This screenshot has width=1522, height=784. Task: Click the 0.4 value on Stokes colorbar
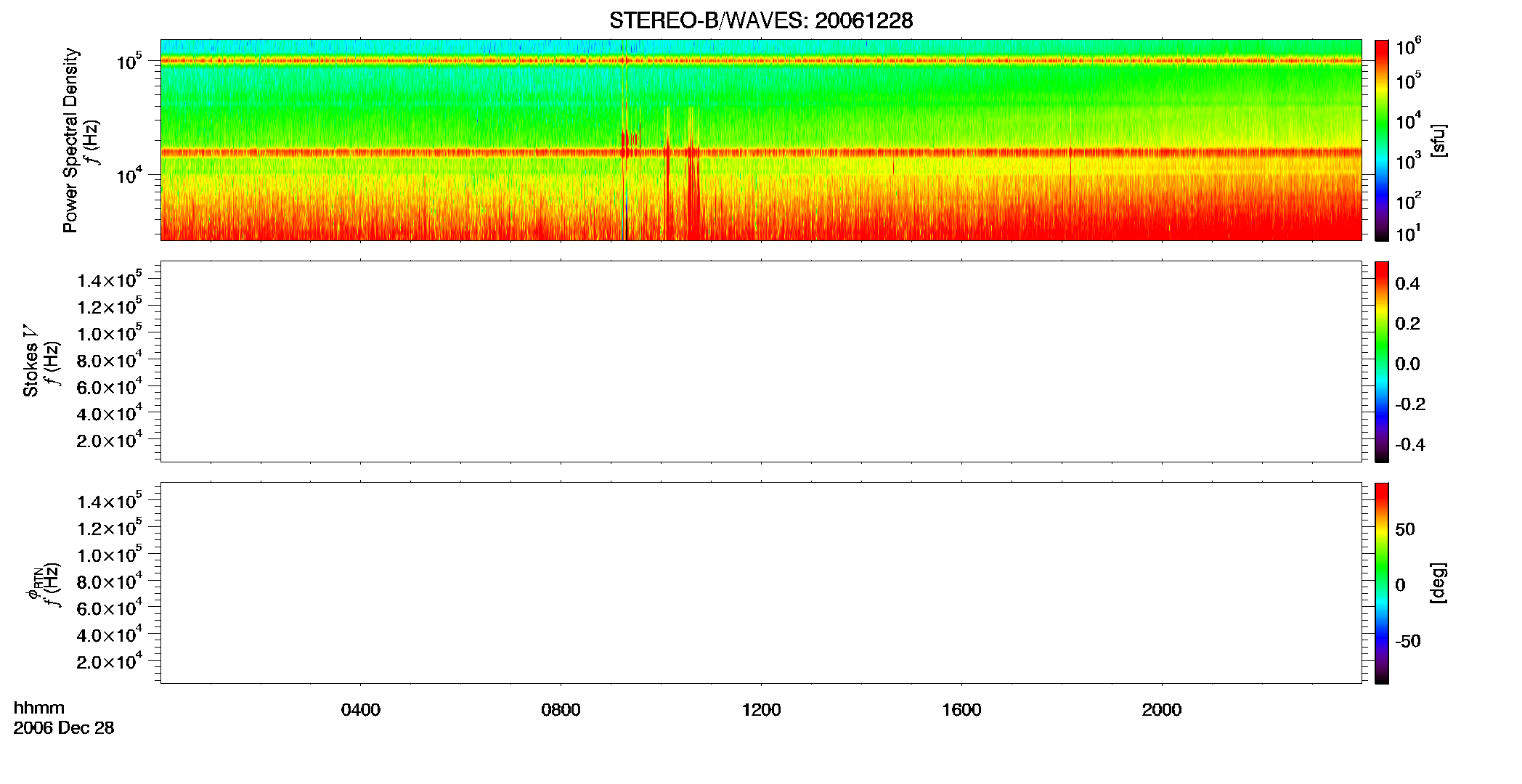coord(1407,284)
